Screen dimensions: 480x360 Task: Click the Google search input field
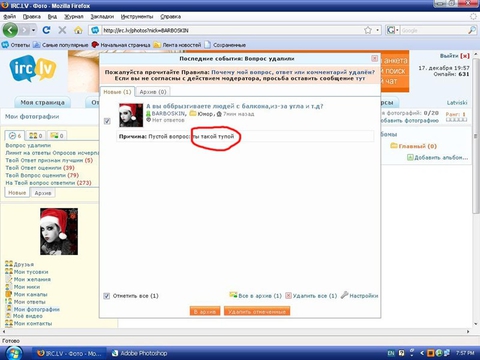pyautogui.click(x=433, y=30)
